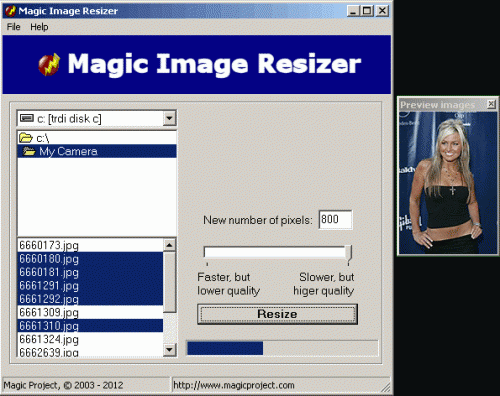The width and height of the screenshot is (500, 396).
Task: Click the quality slider handle
Action: click(x=349, y=254)
